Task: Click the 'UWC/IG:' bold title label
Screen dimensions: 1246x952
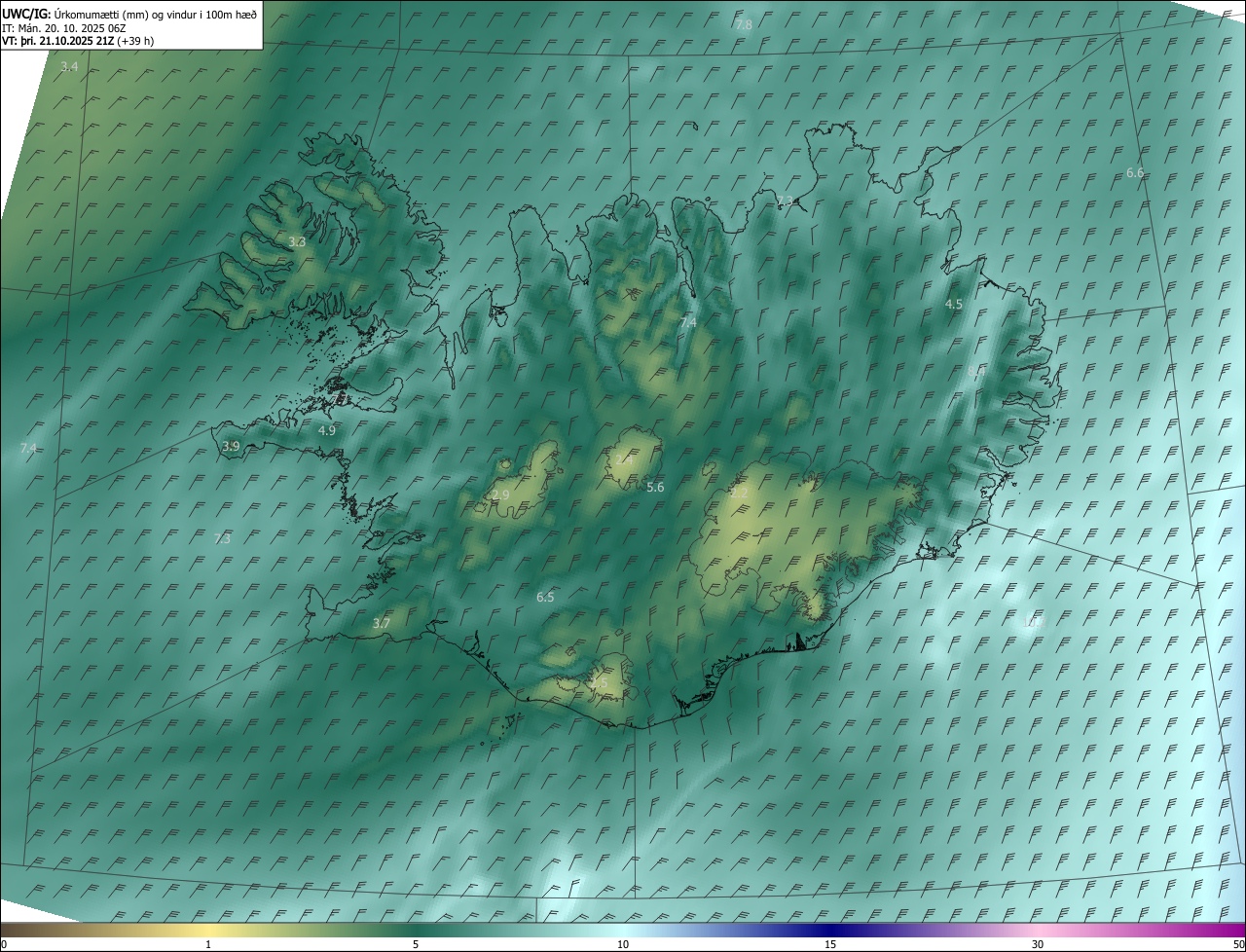Action: click(x=25, y=14)
